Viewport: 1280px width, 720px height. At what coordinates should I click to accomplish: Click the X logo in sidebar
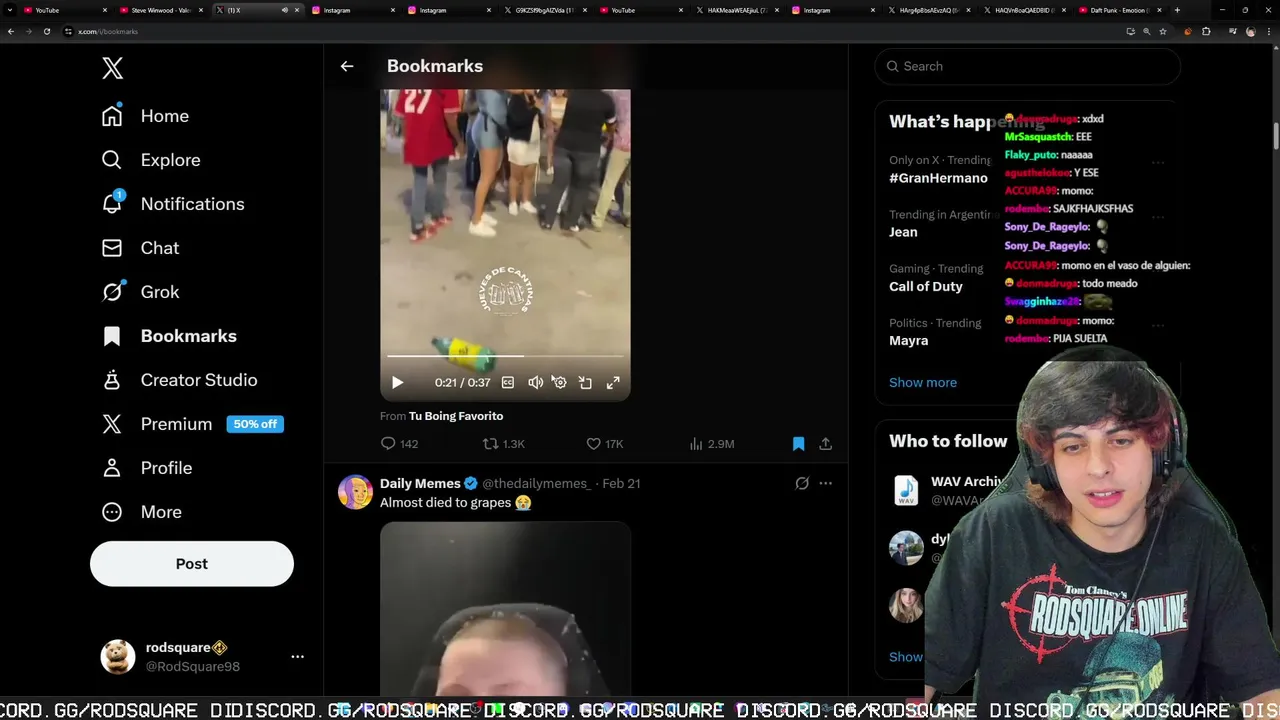coord(112,68)
